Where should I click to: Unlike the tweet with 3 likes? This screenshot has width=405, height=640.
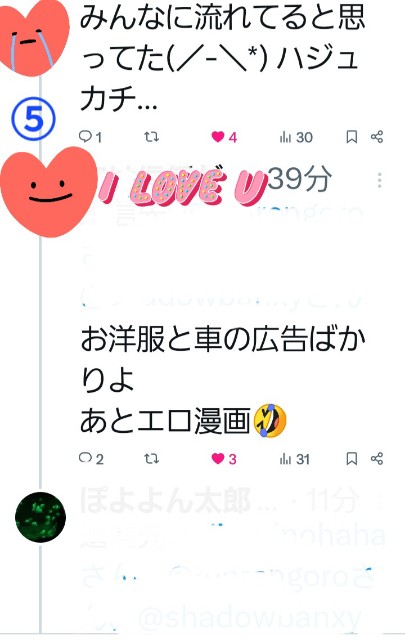point(224,459)
